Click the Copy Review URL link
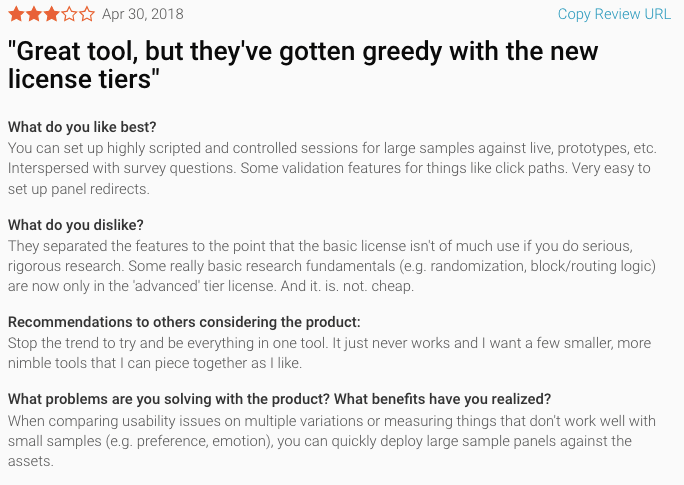 click(x=614, y=14)
